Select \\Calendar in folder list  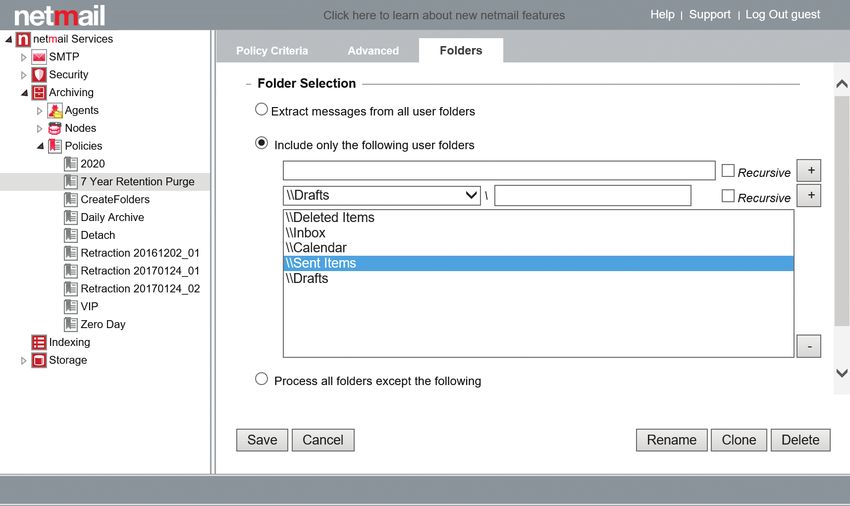point(538,248)
